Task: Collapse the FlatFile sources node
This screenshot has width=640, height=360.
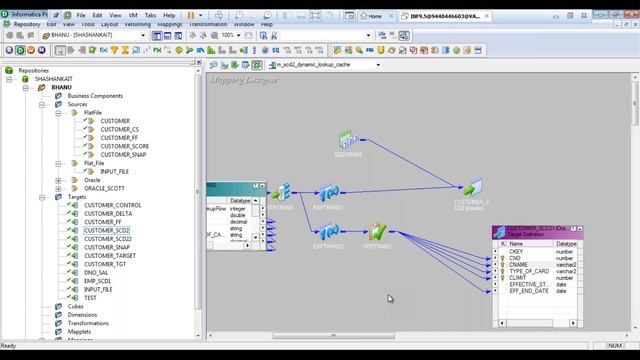Action: pos(58,113)
